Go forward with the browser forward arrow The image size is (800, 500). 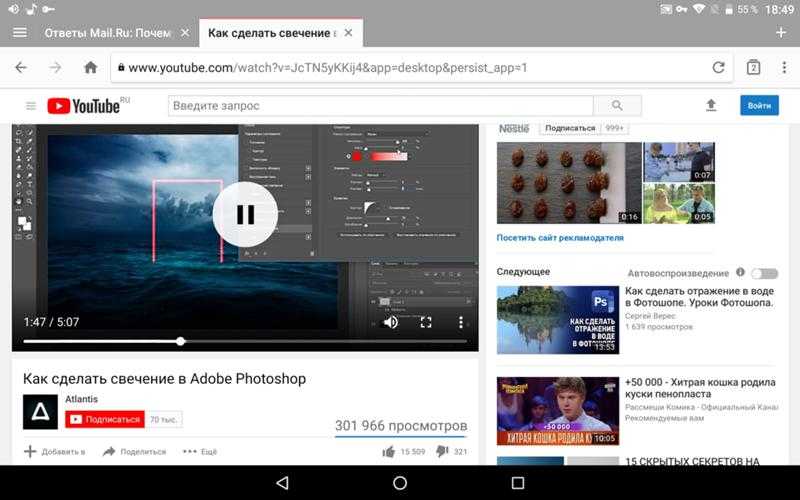[55, 67]
